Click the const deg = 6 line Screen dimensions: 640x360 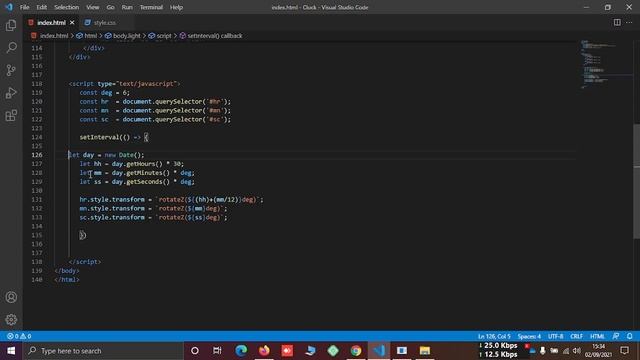tap(104, 93)
